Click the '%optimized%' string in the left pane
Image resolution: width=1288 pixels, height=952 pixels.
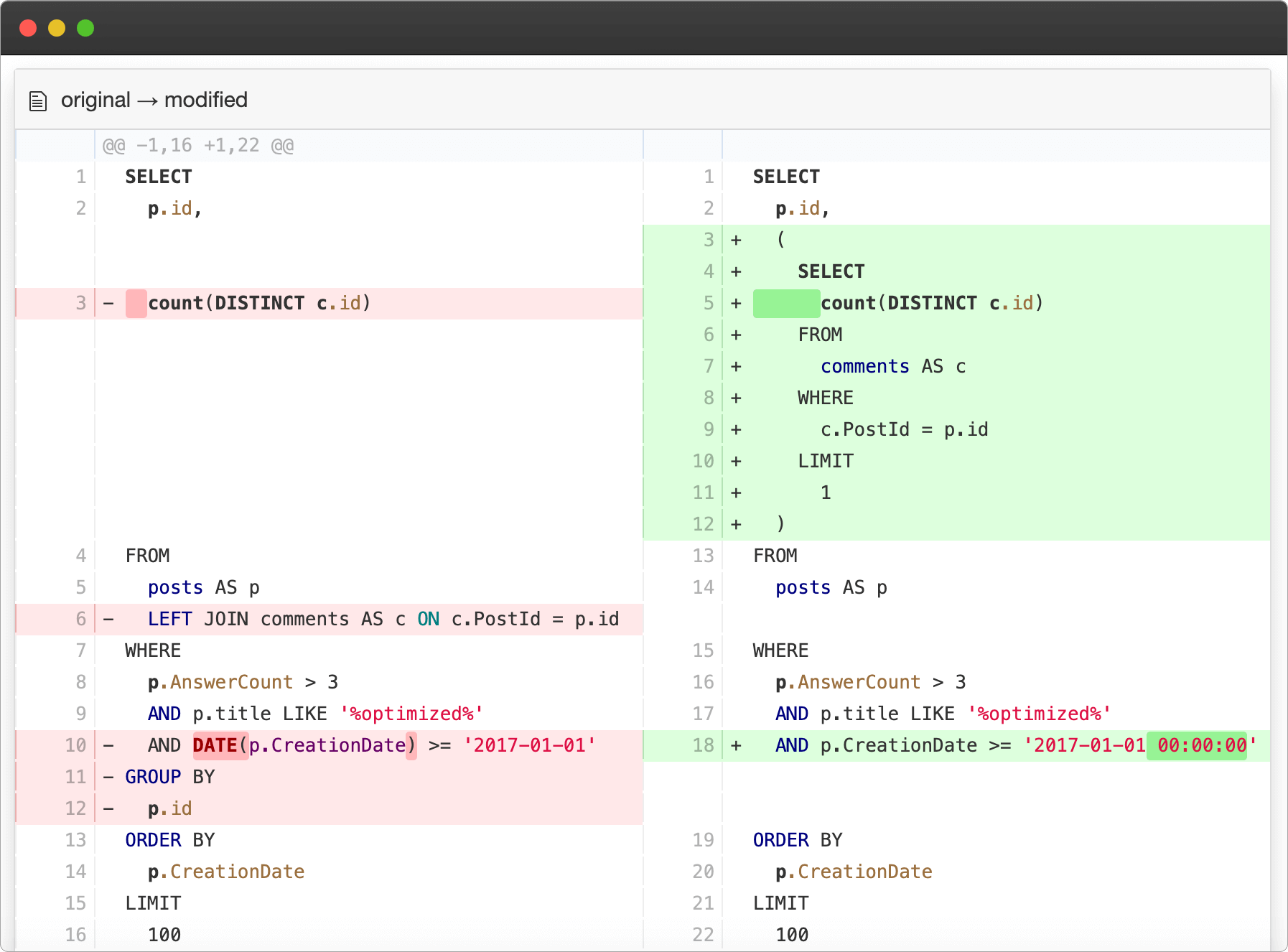click(x=411, y=714)
